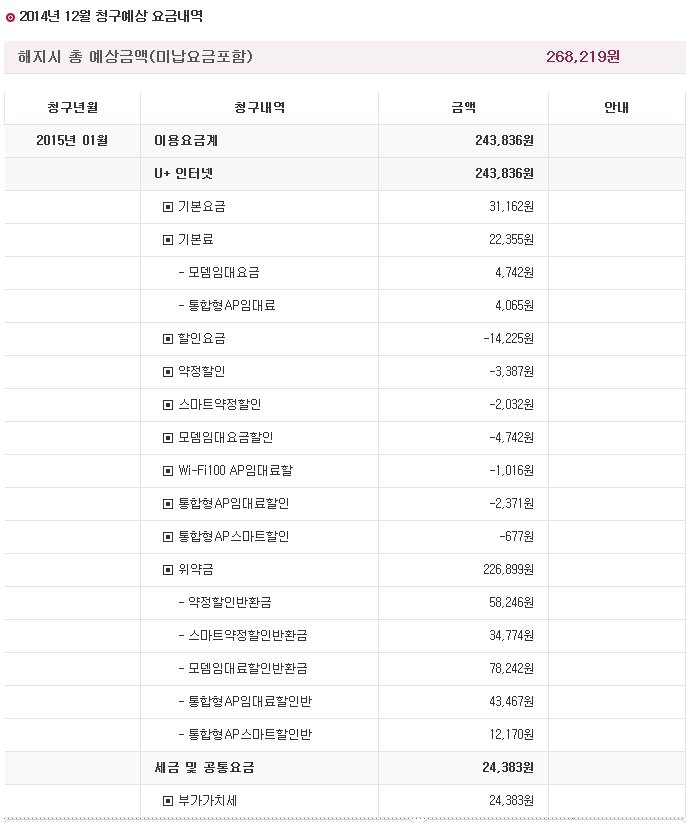
Task: Collapse the 기본료 item group
Action: pyautogui.click(x=168, y=240)
